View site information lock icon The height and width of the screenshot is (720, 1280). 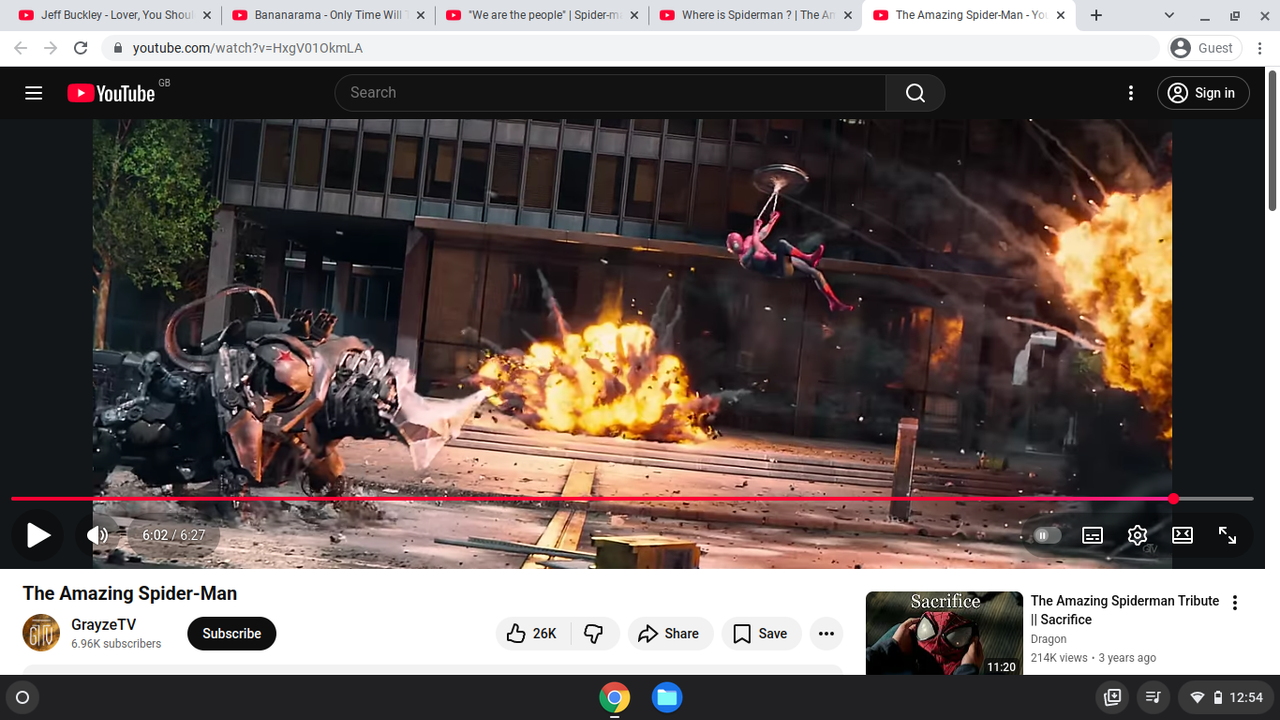pyautogui.click(x=118, y=48)
